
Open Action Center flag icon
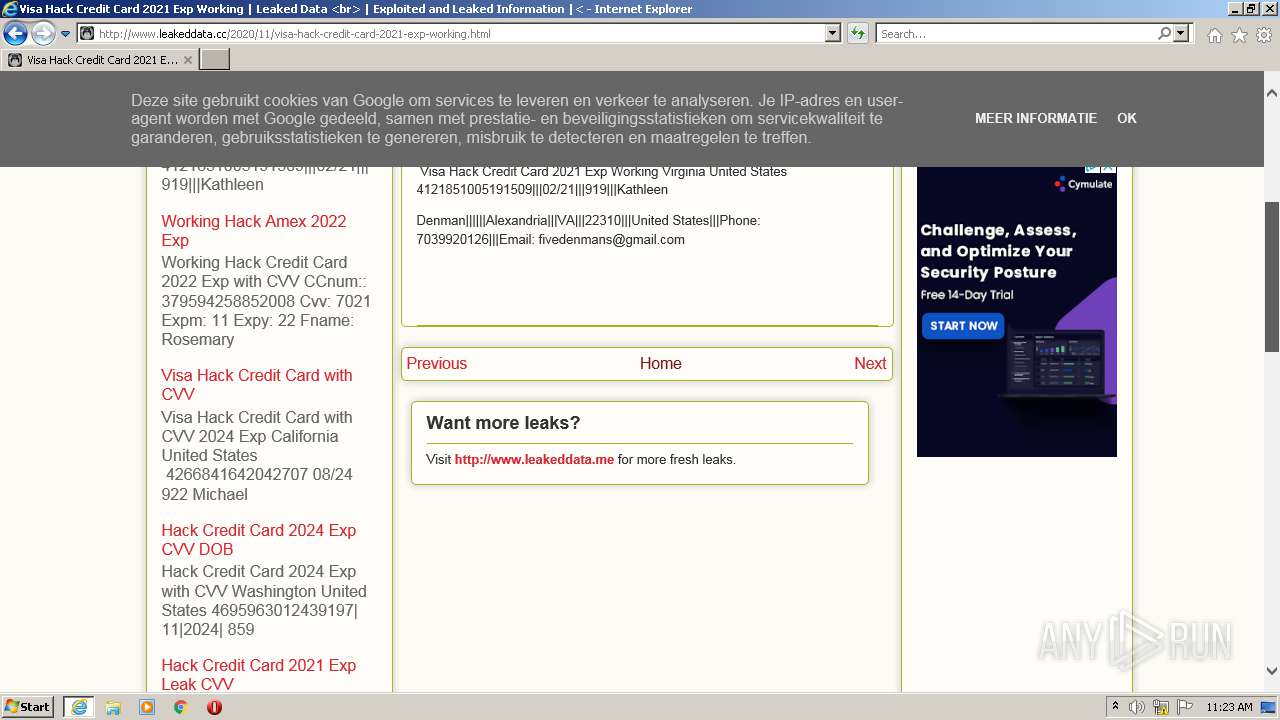coord(1185,707)
